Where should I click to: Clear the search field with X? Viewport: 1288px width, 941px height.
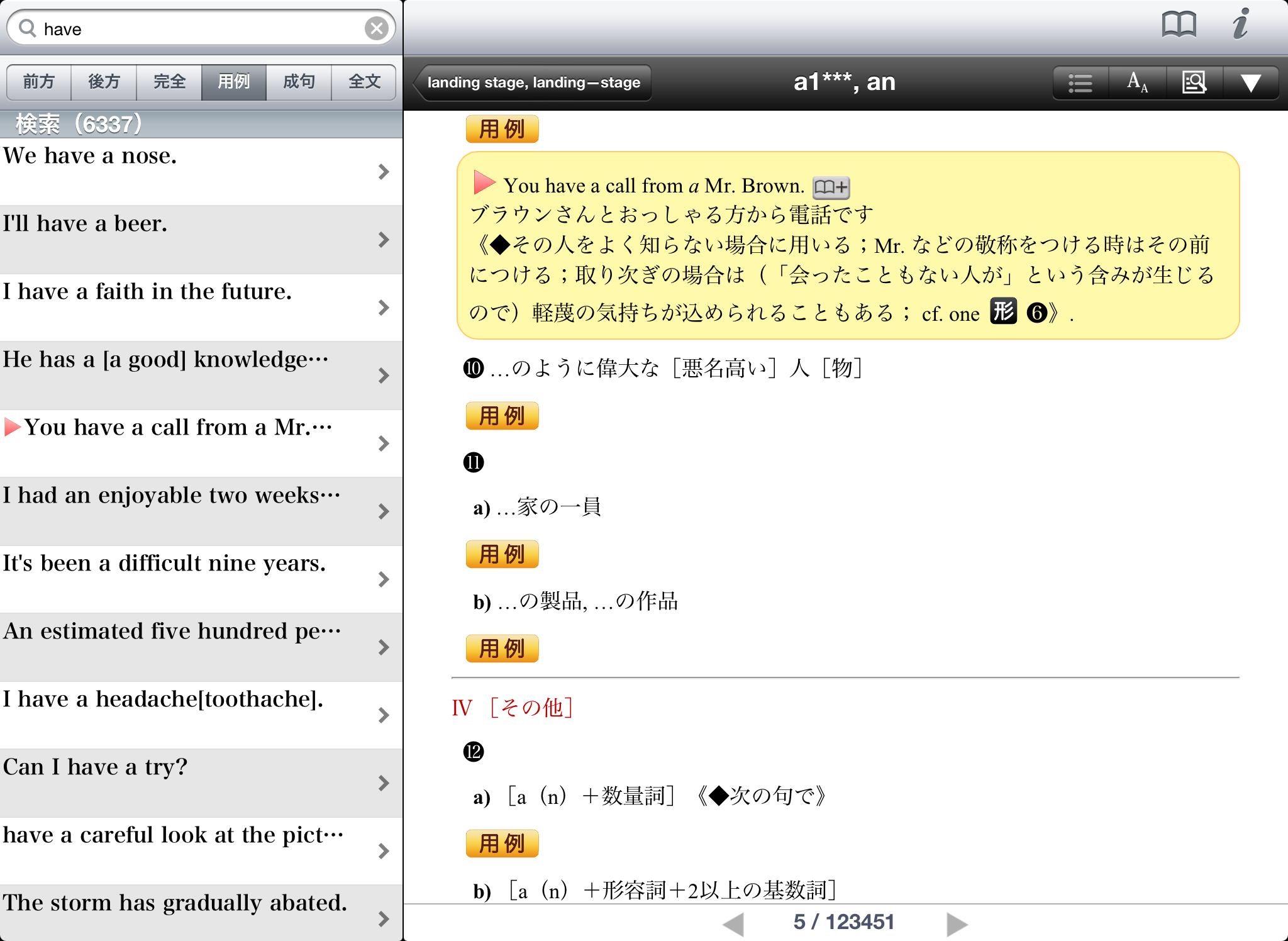coord(376,28)
